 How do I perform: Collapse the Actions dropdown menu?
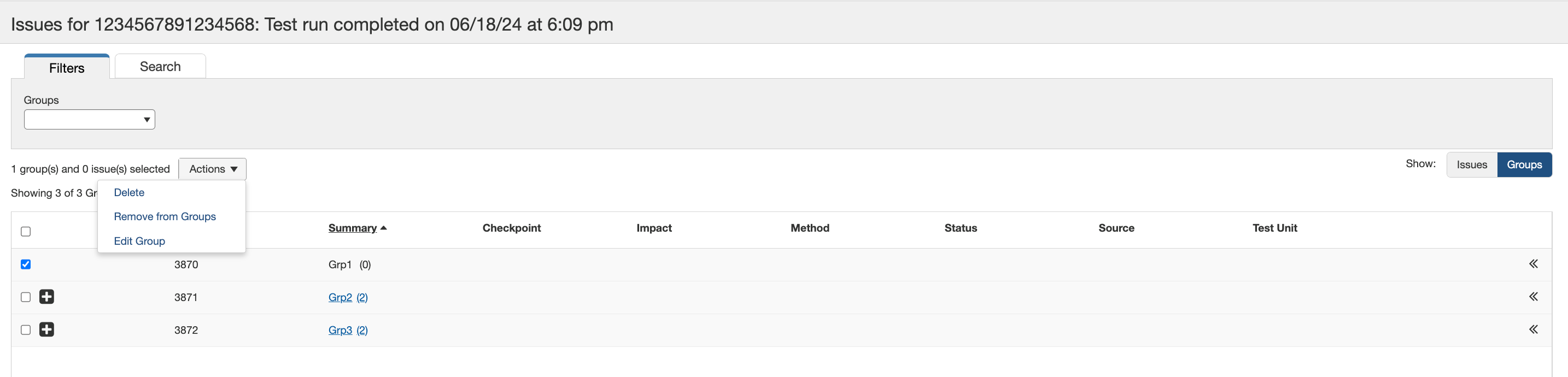[213, 169]
